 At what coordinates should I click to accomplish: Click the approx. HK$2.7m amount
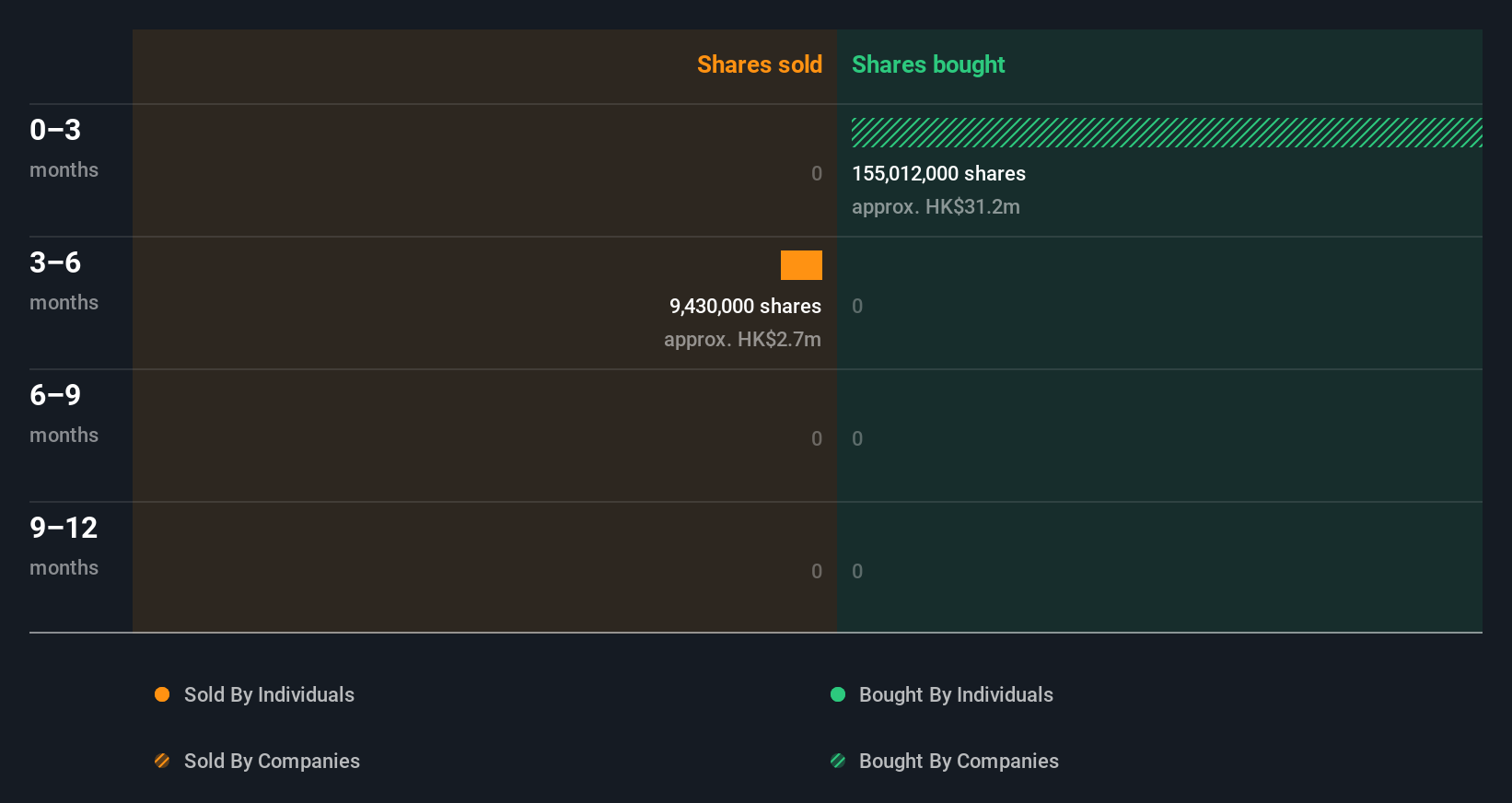coord(742,339)
